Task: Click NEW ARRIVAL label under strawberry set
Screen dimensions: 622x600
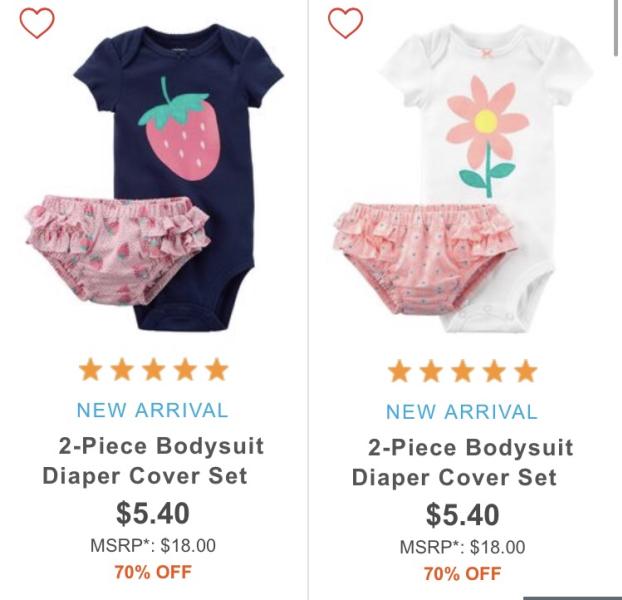Action: click(153, 410)
